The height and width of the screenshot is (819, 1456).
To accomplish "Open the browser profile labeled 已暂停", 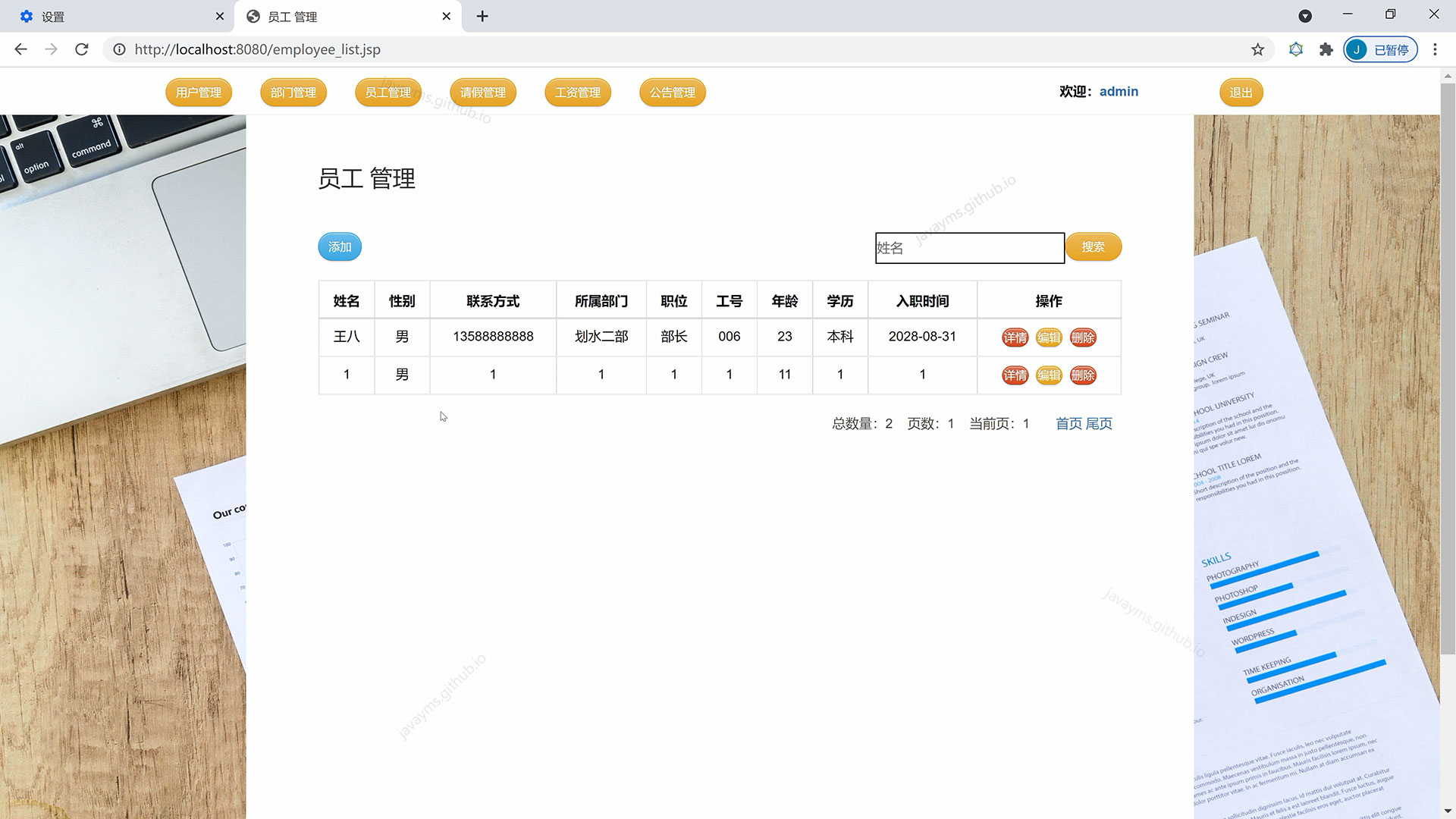I will coord(1380,49).
